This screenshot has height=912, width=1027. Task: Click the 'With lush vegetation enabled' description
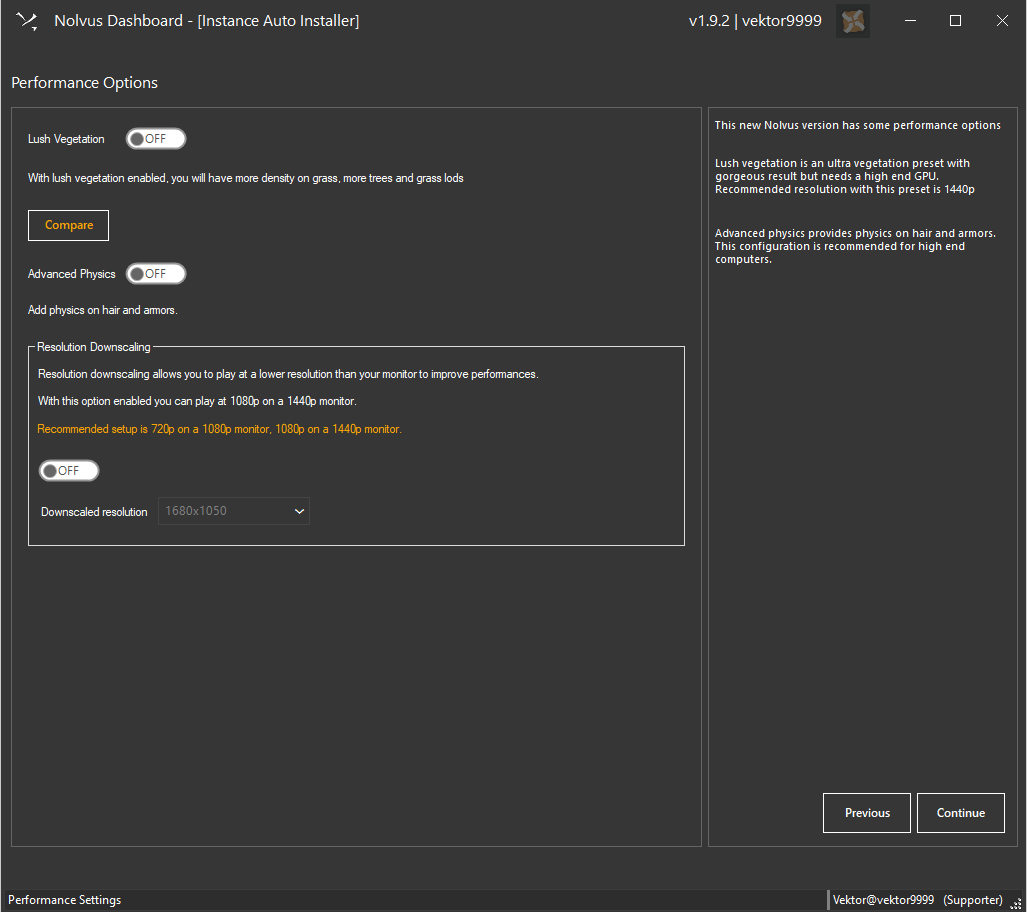click(246, 178)
